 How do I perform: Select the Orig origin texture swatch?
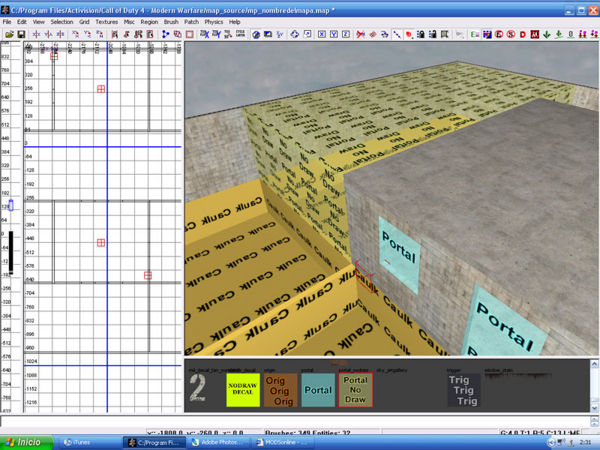click(280, 390)
